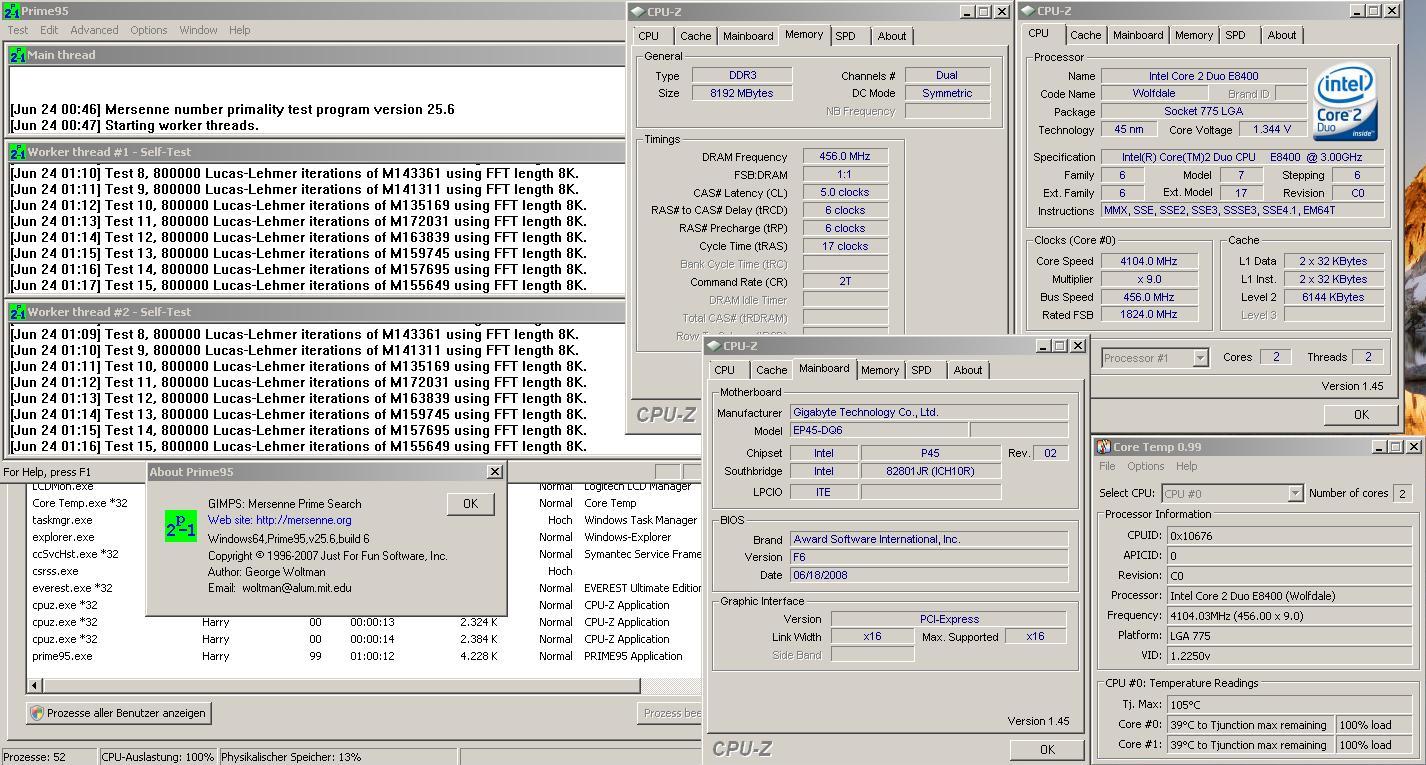This screenshot has width=1426, height=765.
Task: Click the left arrow of process list scrollbar
Action: tap(36, 685)
